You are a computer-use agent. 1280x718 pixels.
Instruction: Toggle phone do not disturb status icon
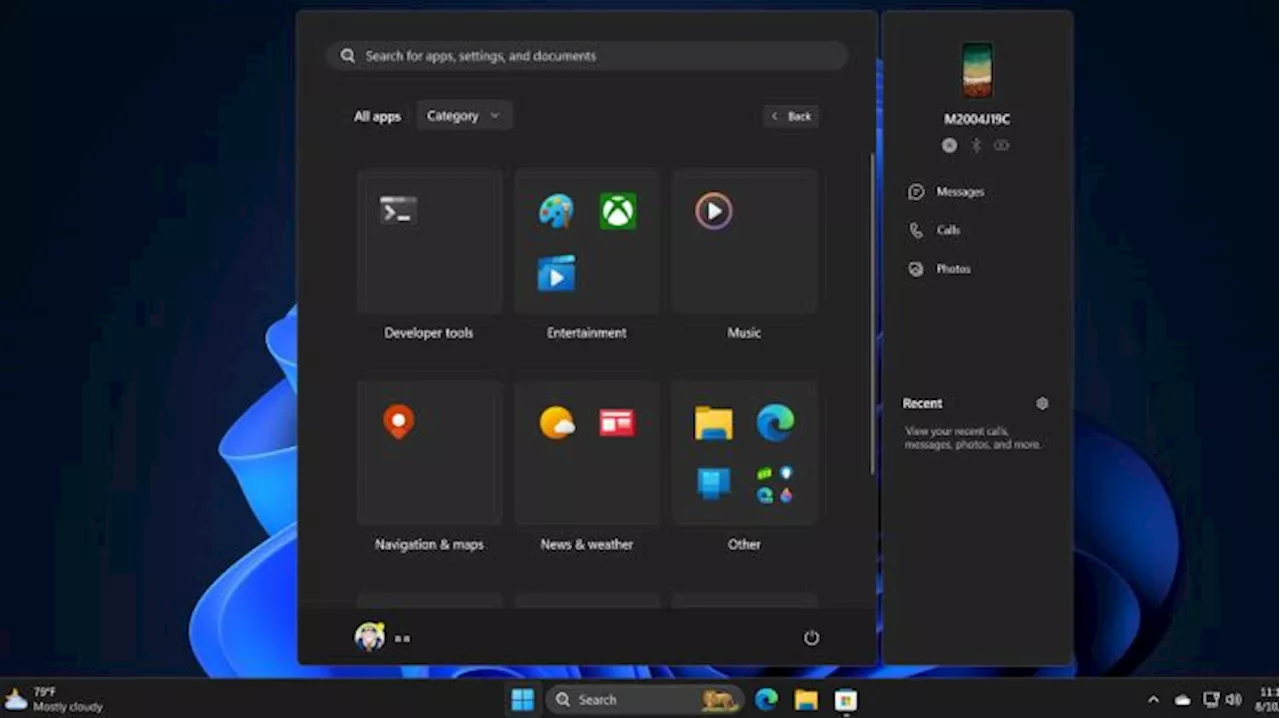tap(949, 145)
